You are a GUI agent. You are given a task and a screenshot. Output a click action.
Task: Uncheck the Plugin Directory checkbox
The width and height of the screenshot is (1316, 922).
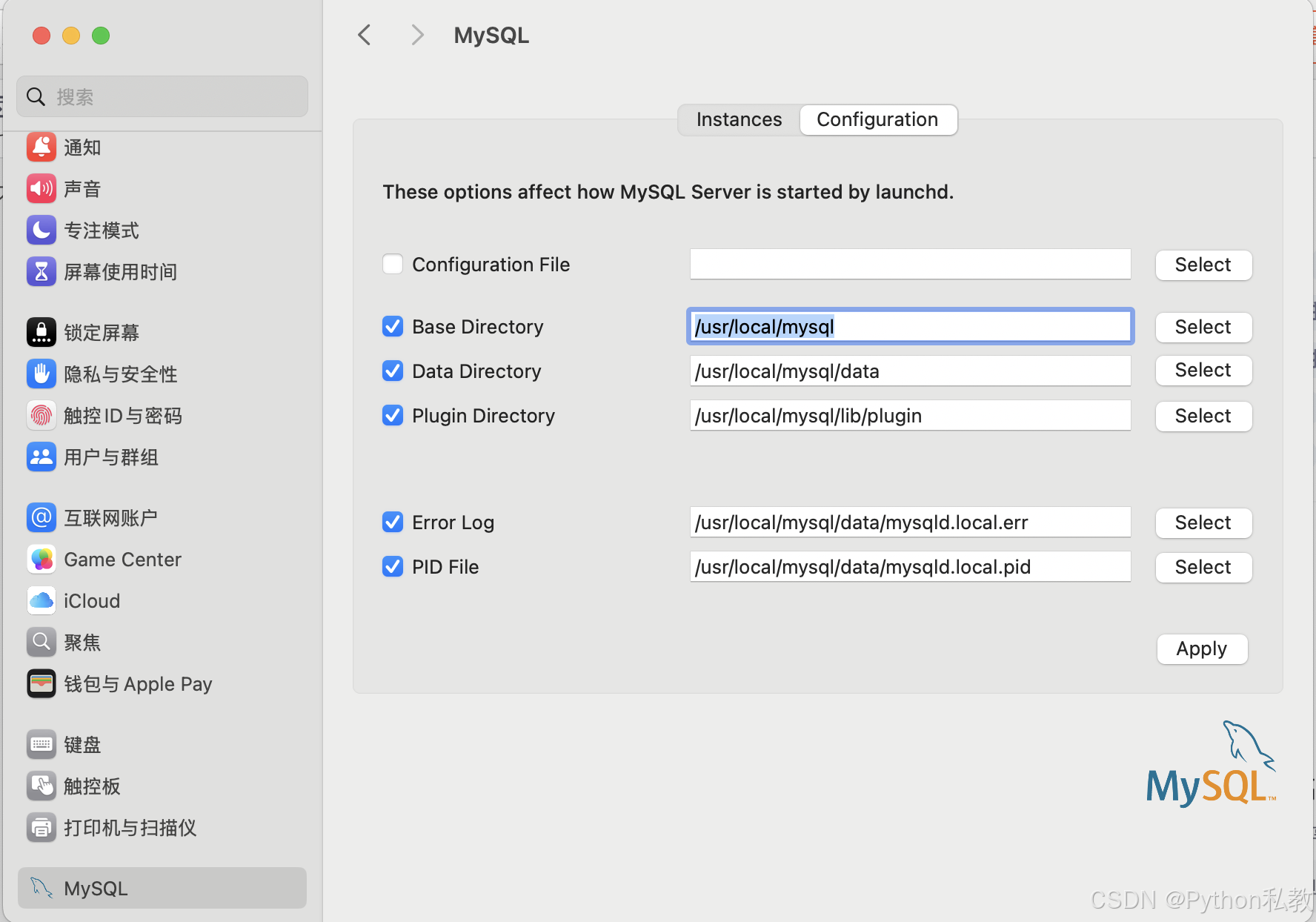[x=393, y=415]
